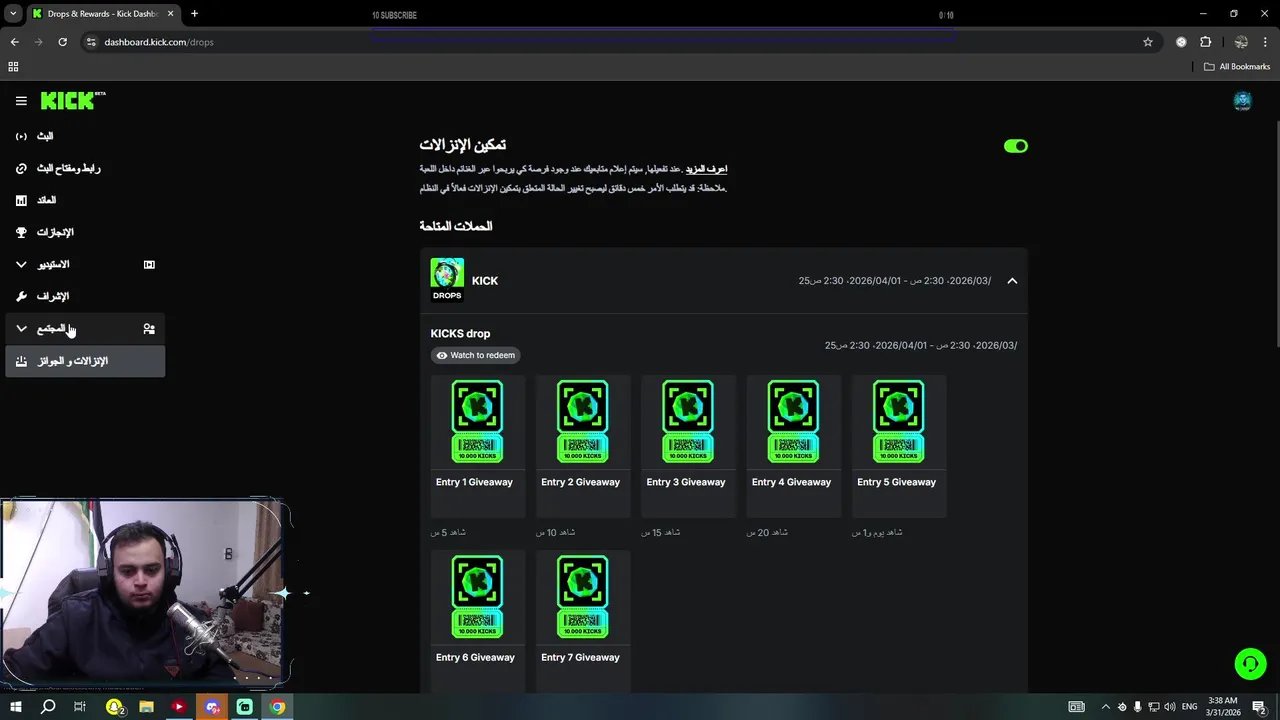Click the volume speaker icon in the system tray
Image resolution: width=1280 pixels, height=720 pixels.
1170,707
